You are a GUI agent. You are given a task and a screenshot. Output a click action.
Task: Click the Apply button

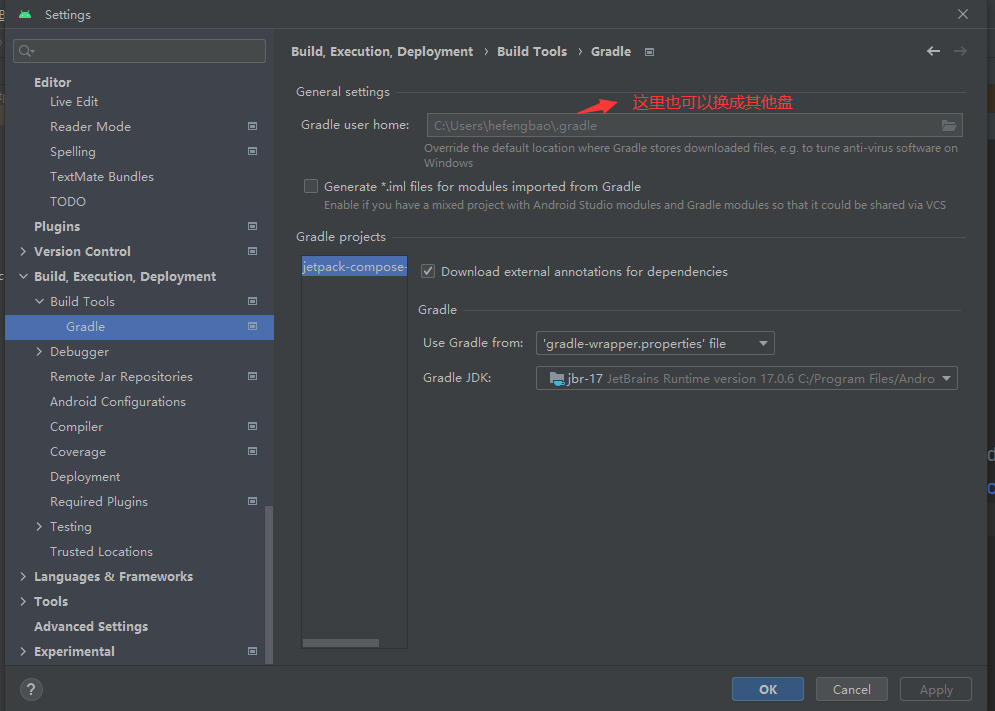(x=936, y=689)
